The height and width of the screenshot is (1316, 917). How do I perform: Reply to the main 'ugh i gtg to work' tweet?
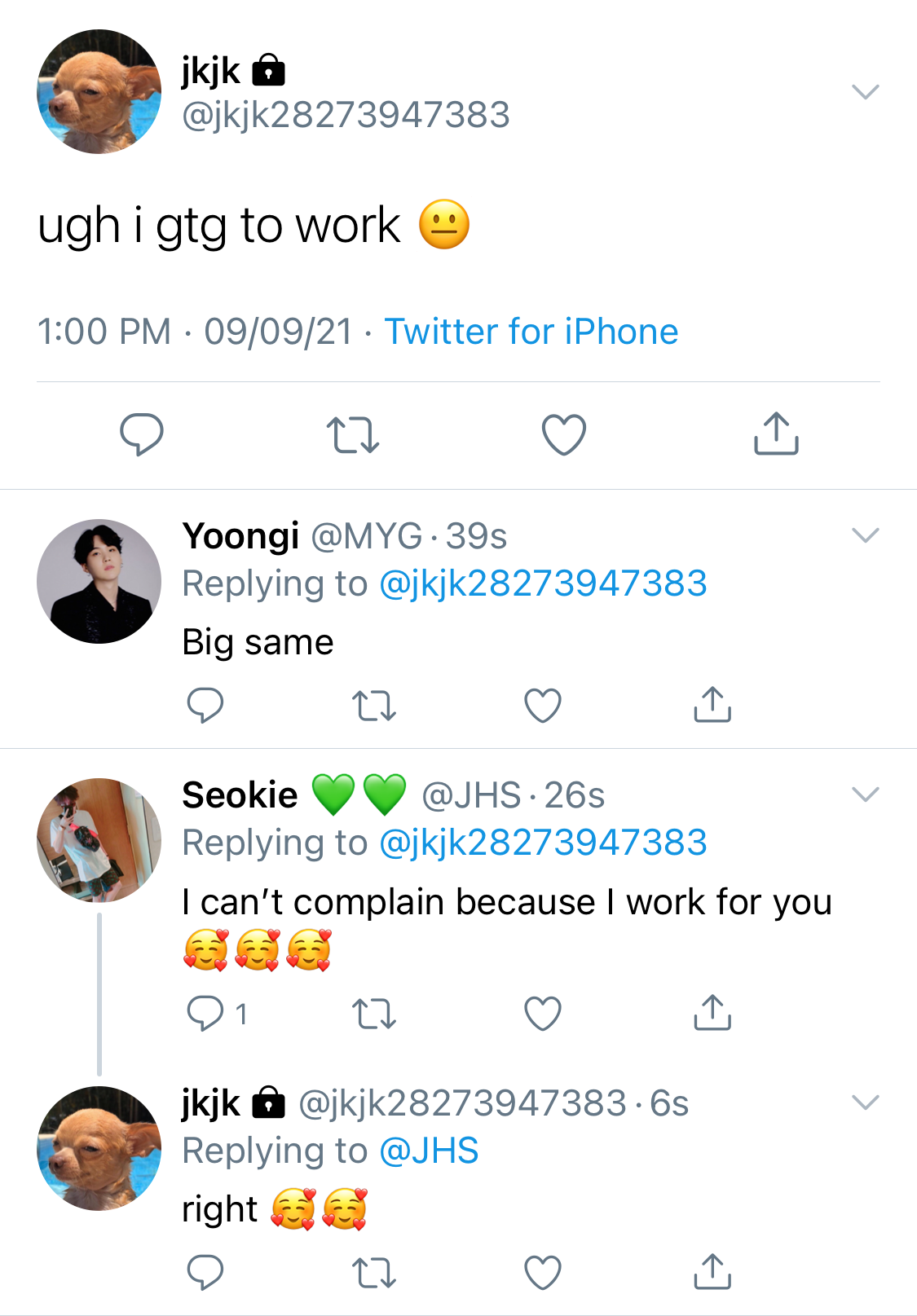tap(142, 434)
